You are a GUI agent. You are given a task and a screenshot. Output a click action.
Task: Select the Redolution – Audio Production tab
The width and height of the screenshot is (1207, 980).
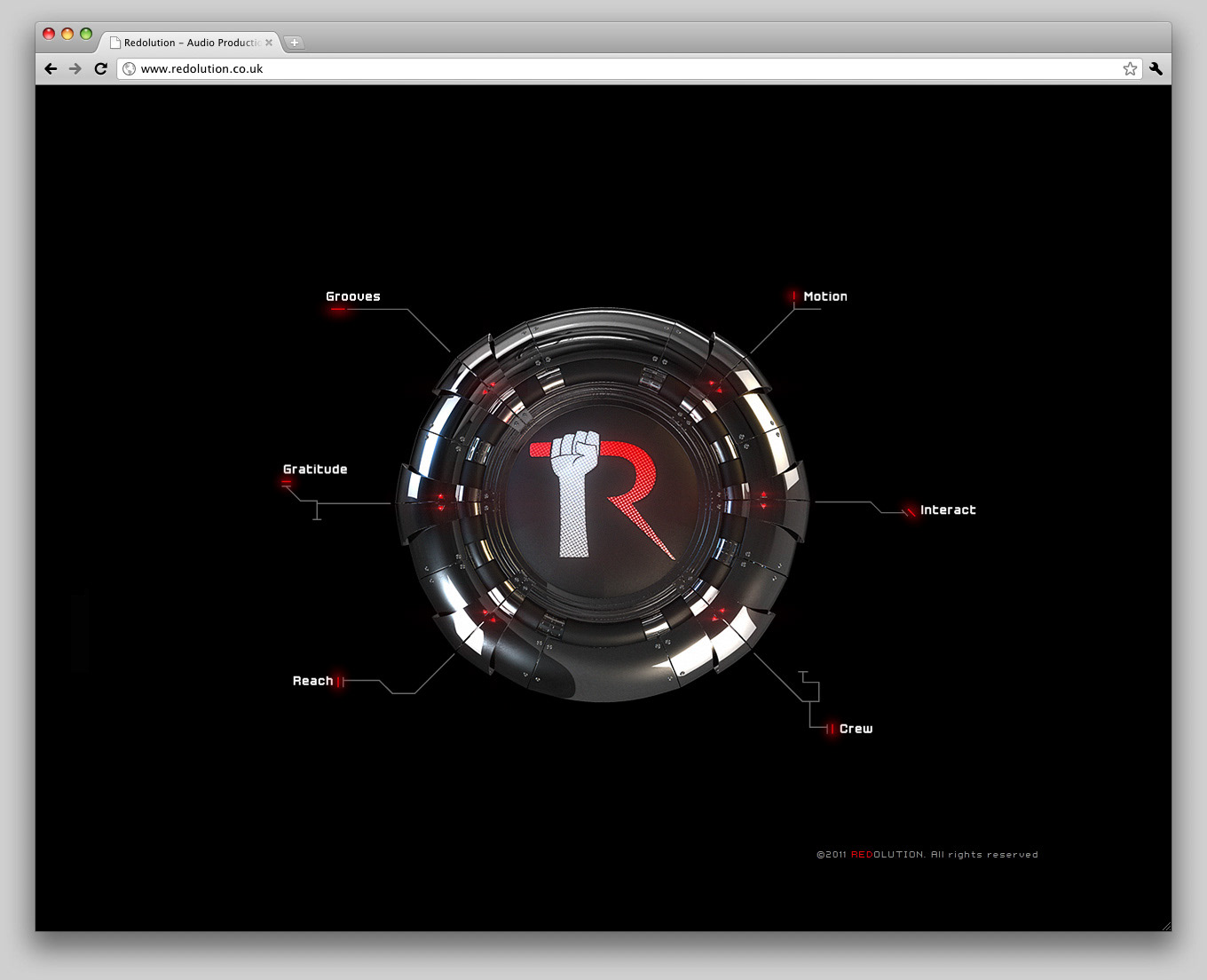point(191,43)
